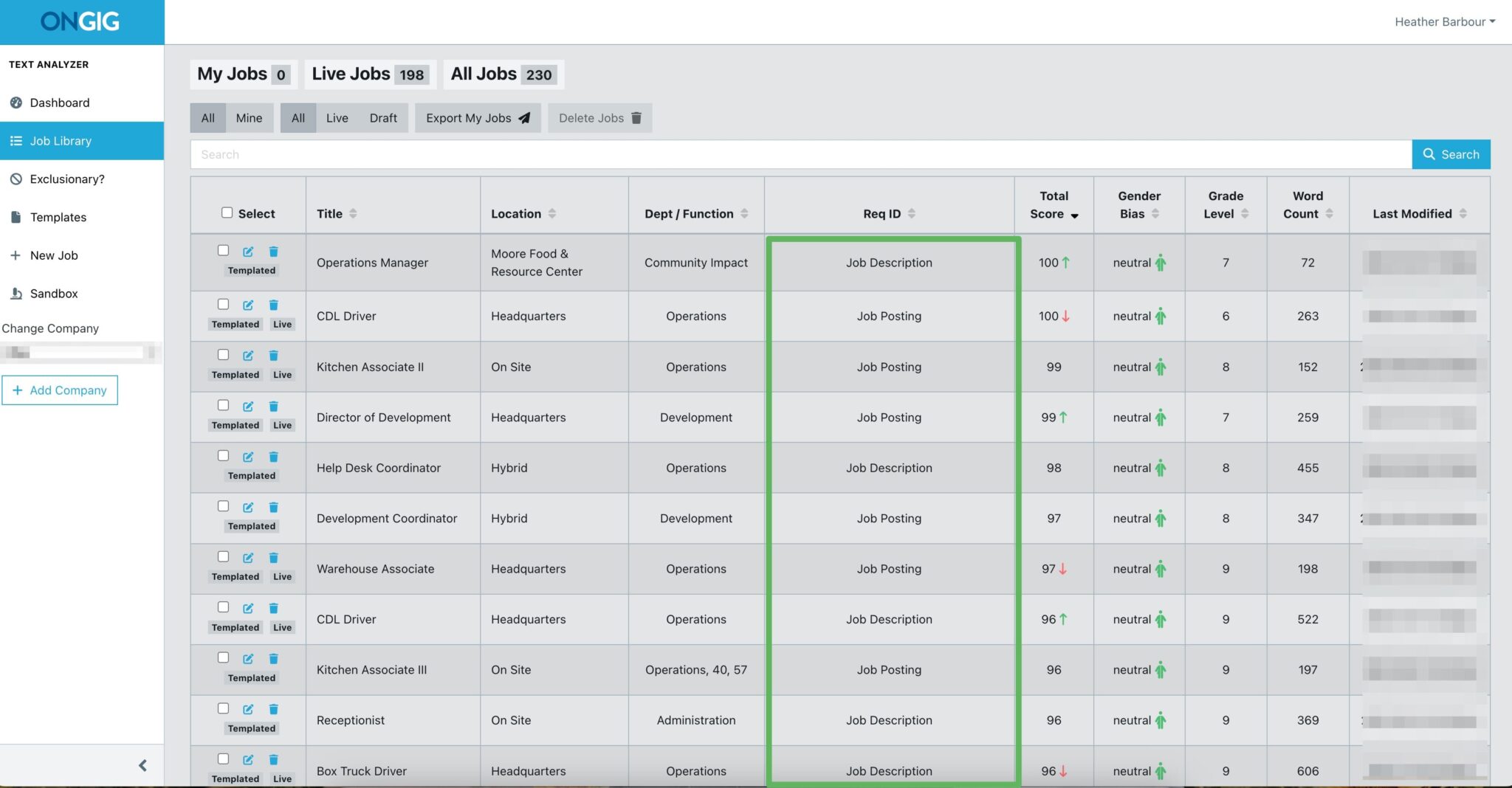Viewport: 1512px width, 788px height.
Task: Open the Heather Barbour account dropdown
Action: 1444,21
